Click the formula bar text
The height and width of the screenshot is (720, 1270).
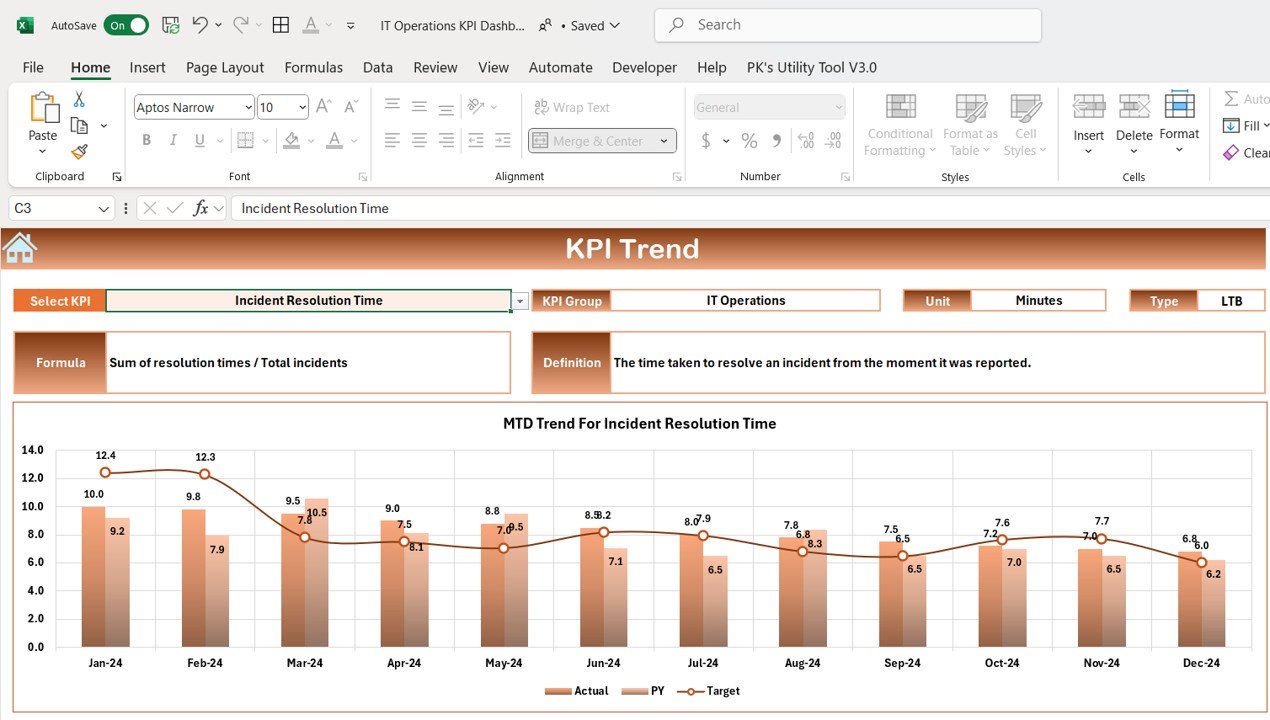click(x=315, y=208)
